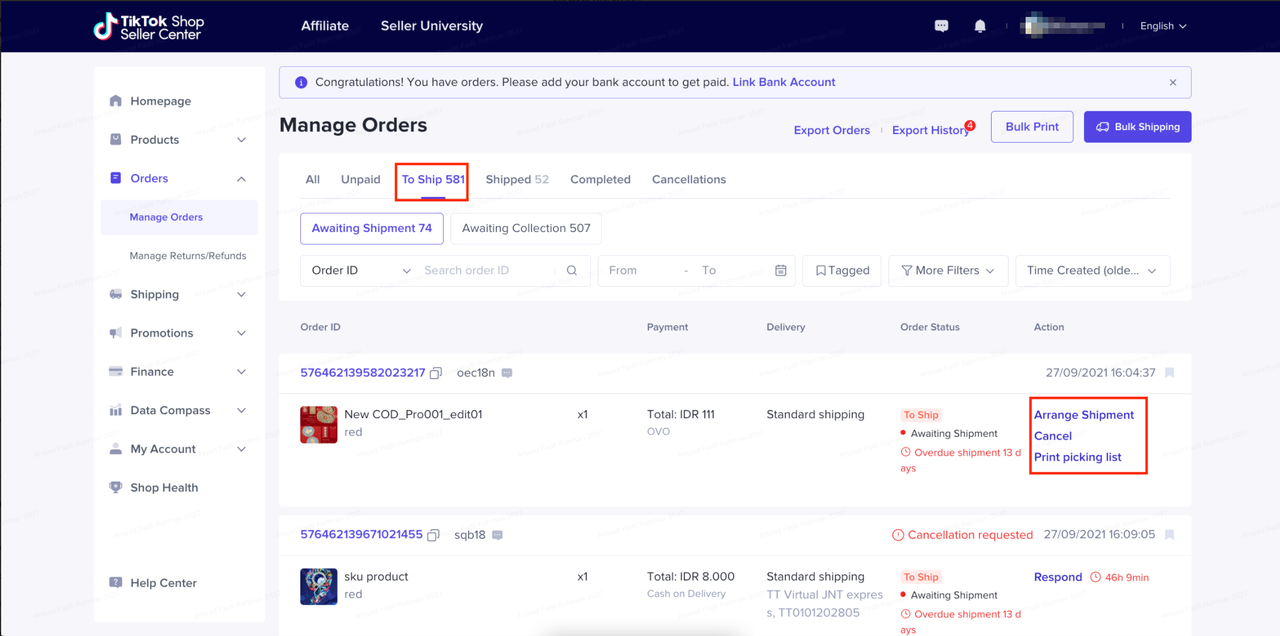Select the Awaiting Shipment 74 filter

[x=371, y=228]
